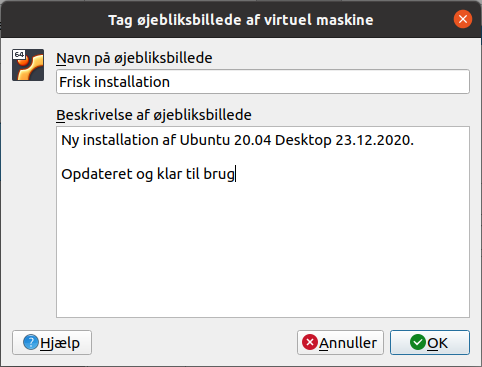This screenshot has width=482, height=367.
Task: Click the green checkmark icon on OK
Action: [x=418, y=342]
